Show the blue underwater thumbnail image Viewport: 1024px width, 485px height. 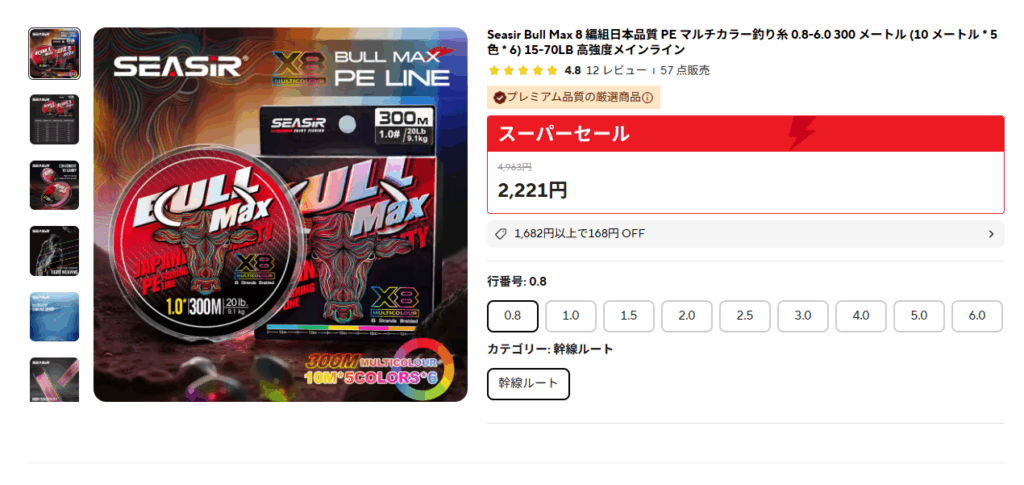pyautogui.click(x=54, y=317)
